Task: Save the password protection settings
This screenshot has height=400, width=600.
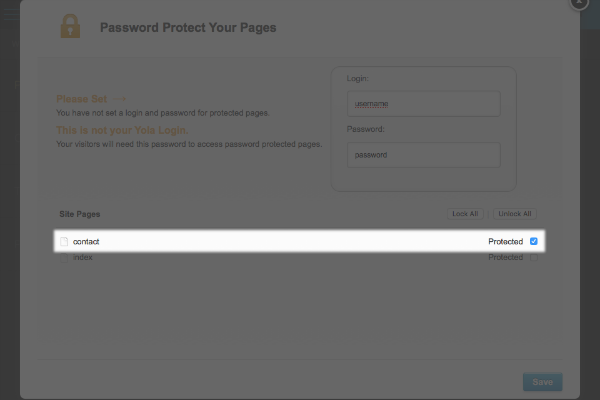Action: [x=542, y=382]
